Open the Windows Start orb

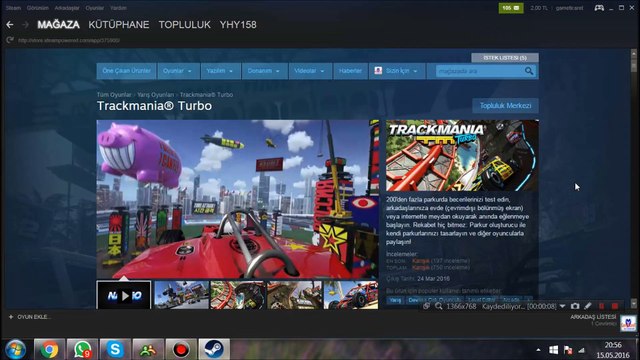(x=16, y=349)
